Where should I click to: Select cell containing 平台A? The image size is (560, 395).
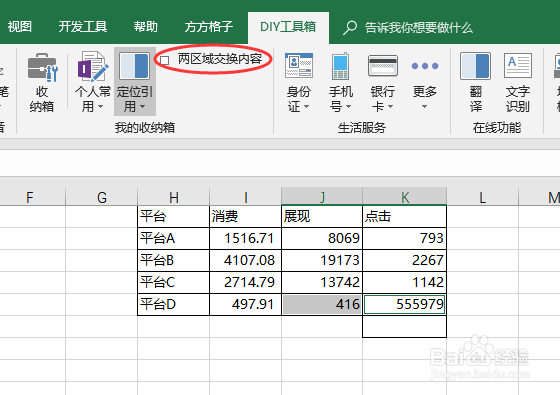(x=174, y=238)
